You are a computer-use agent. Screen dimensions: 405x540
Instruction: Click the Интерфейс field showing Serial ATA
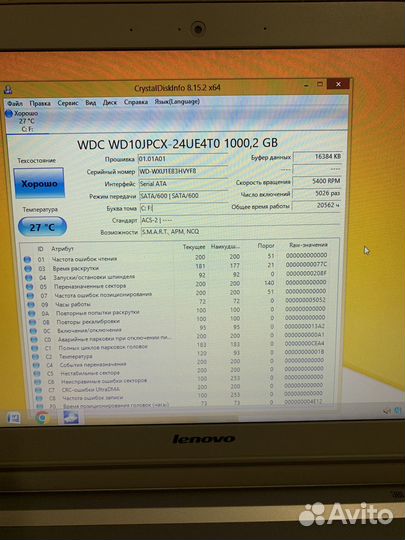pos(183,184)
